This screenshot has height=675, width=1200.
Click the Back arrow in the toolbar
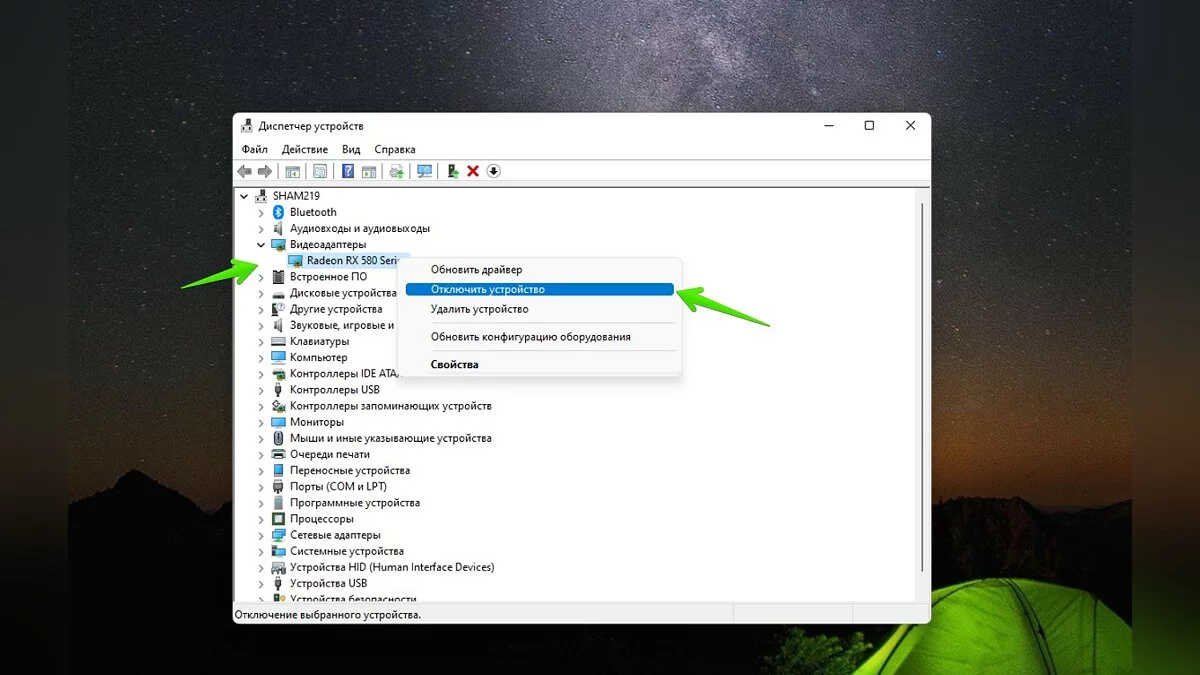click(x=244, y=171)
